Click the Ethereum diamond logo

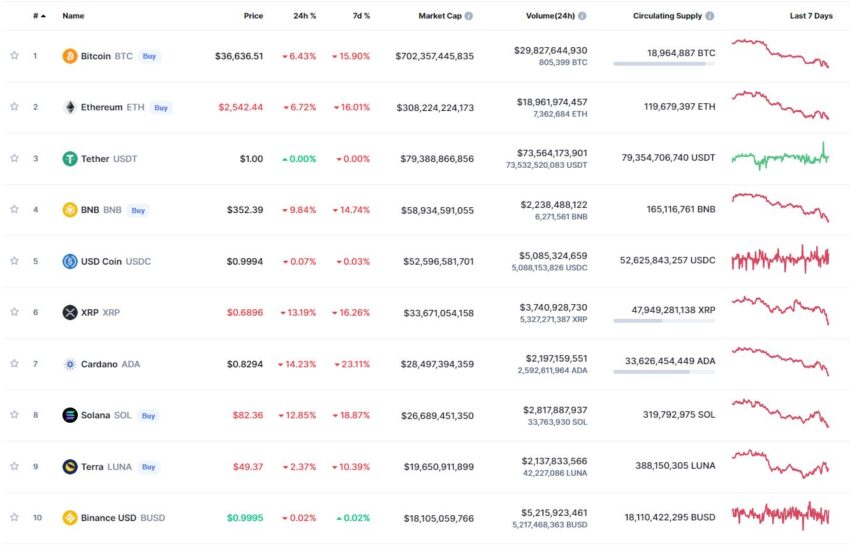coord(70,107)
